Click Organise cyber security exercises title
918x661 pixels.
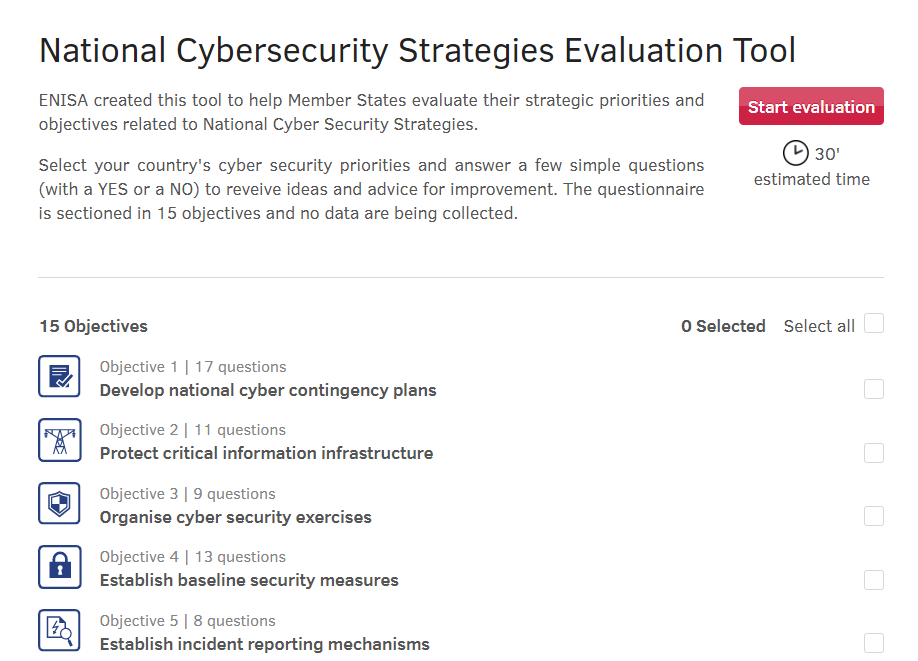click(235, 518)
